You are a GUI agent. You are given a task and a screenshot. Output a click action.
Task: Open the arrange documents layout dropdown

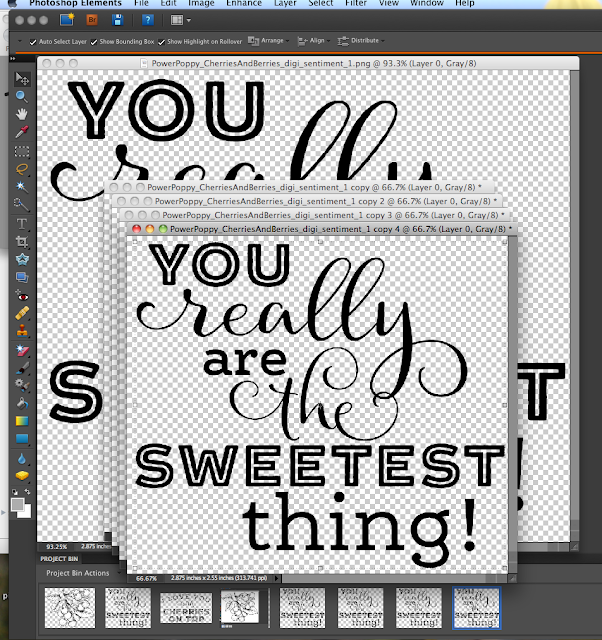coord(181,20)
